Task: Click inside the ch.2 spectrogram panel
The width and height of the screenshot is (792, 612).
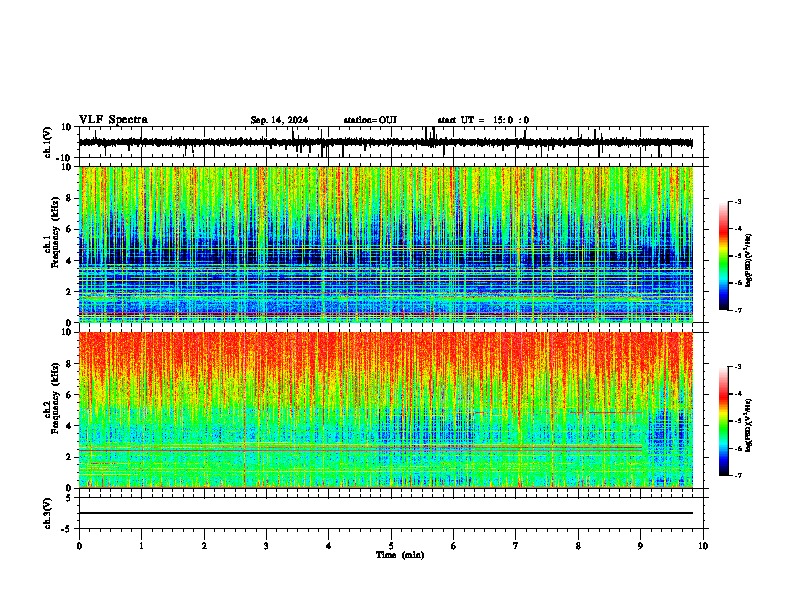Action: 386,410
